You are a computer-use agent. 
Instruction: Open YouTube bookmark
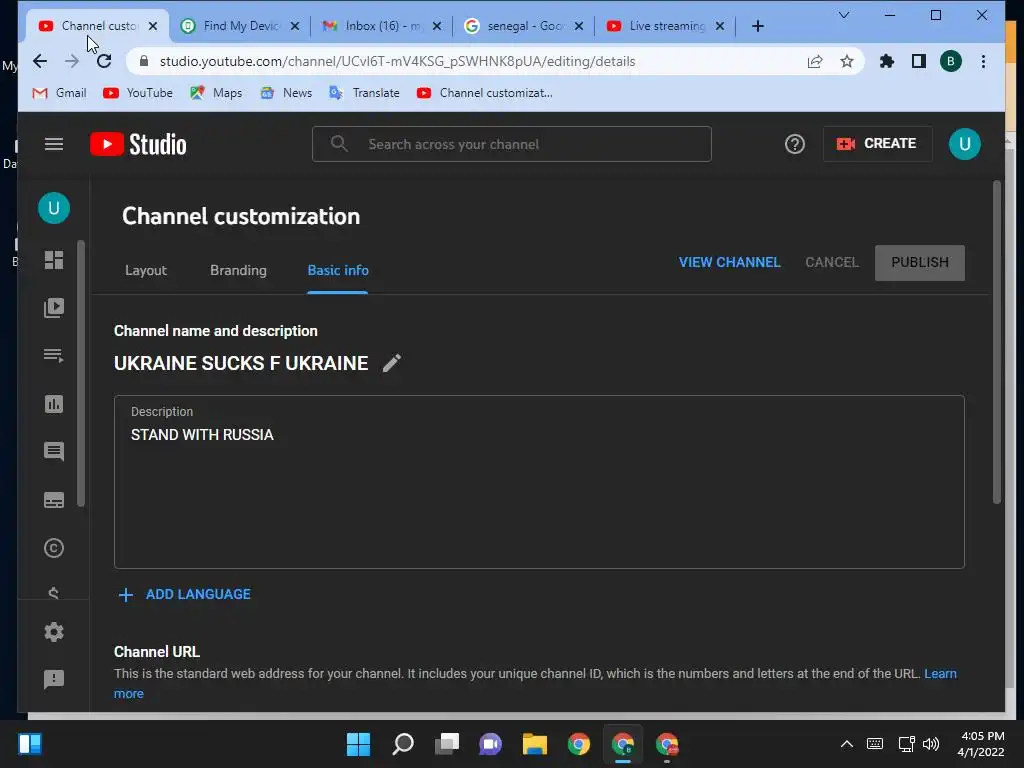point(138,93)
